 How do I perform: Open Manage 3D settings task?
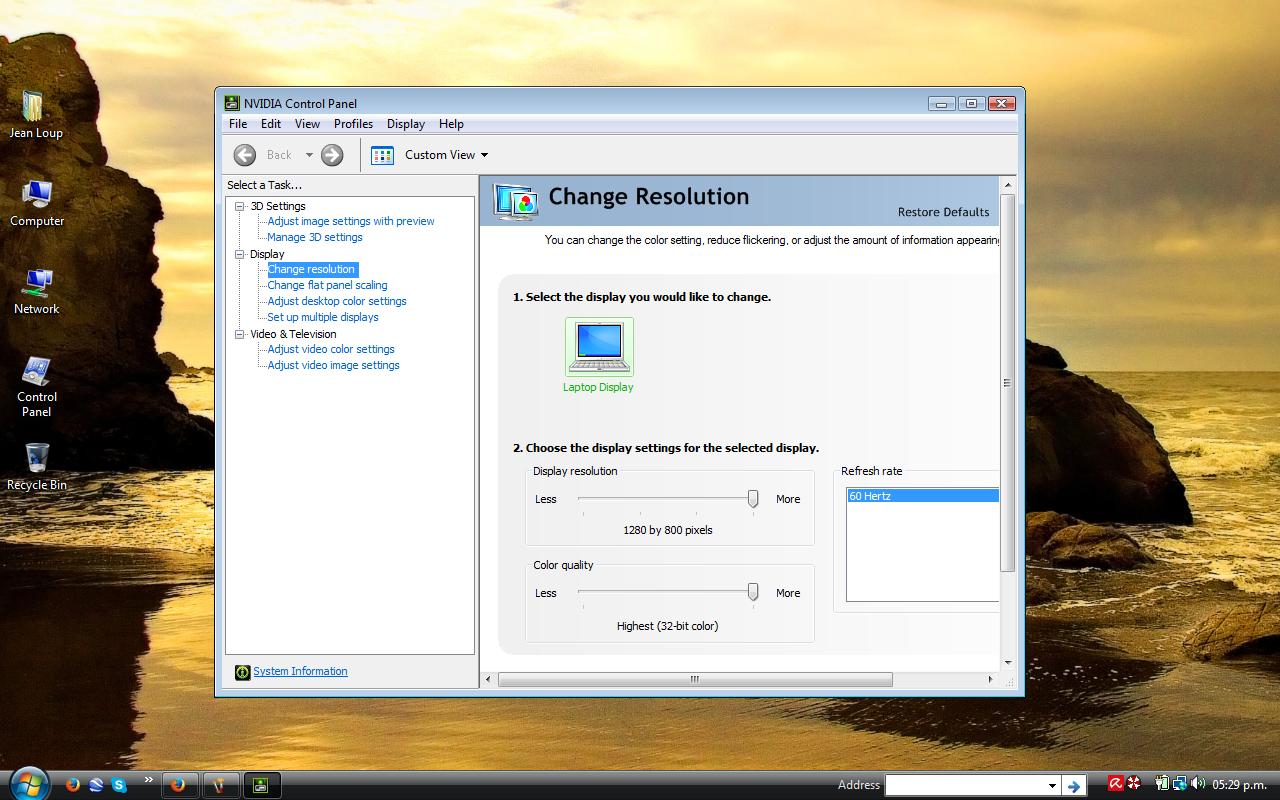click(315, 237)
